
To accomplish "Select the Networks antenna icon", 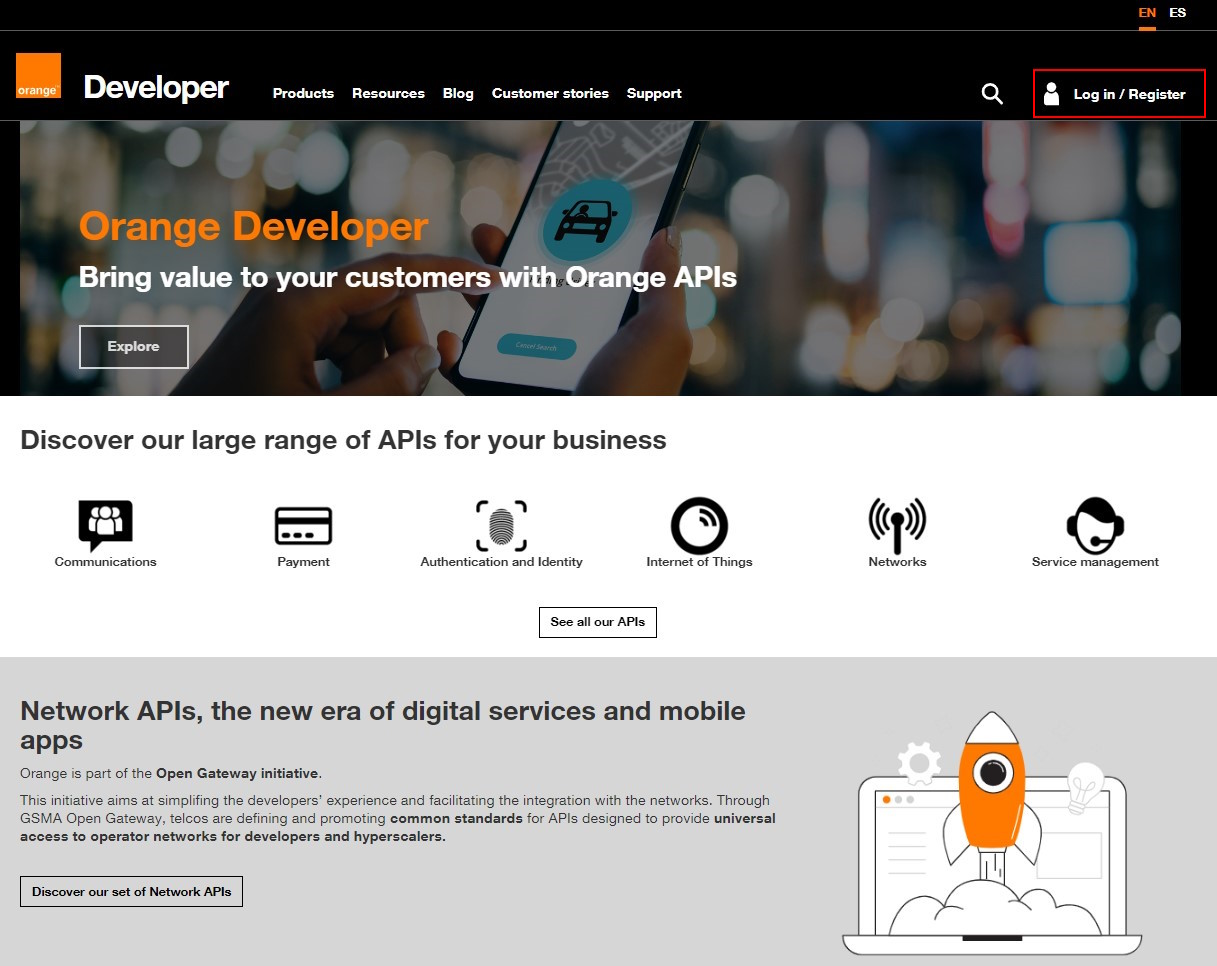I will coord(897,525).
